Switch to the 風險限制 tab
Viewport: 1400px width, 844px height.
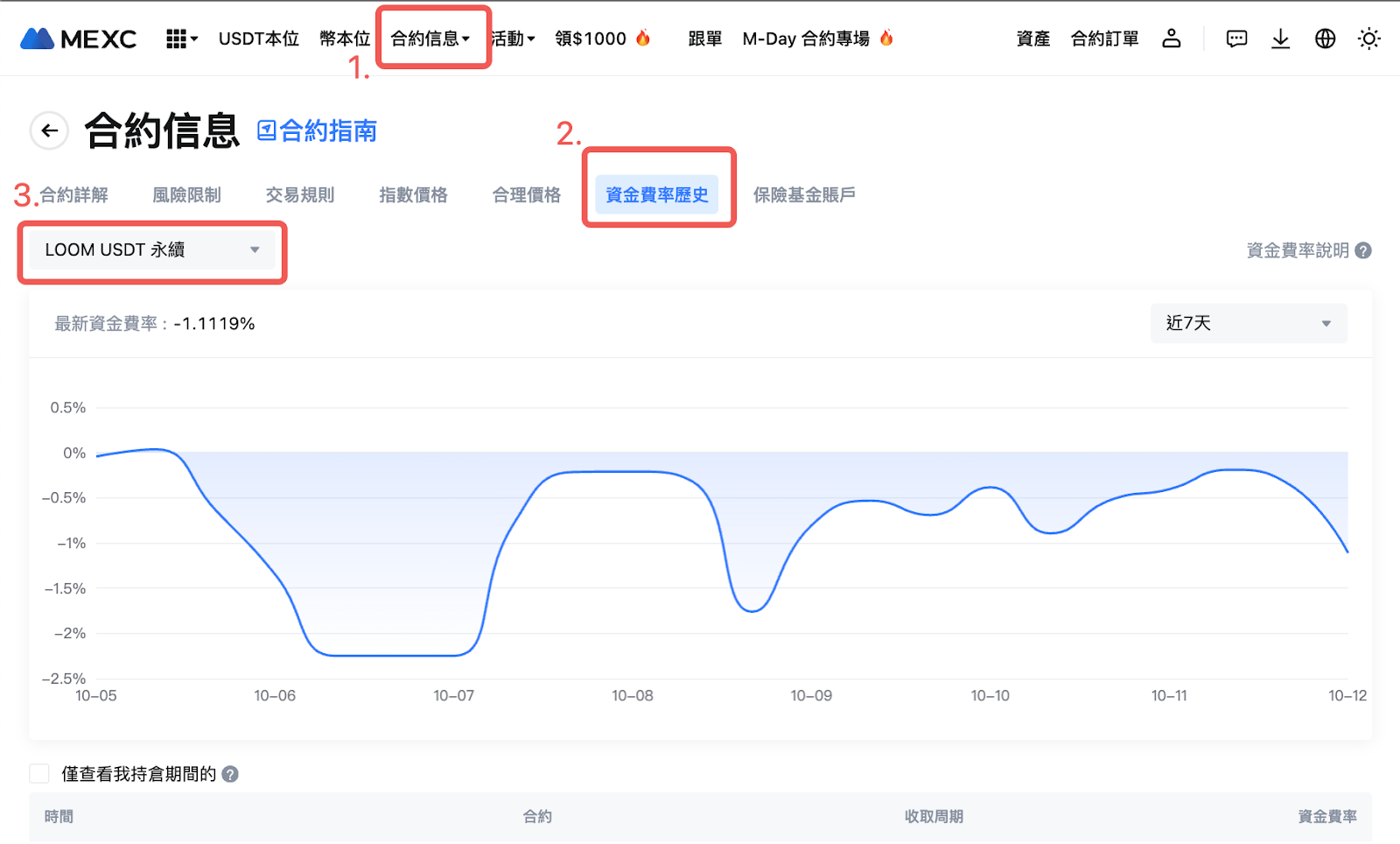pos(186,195)
